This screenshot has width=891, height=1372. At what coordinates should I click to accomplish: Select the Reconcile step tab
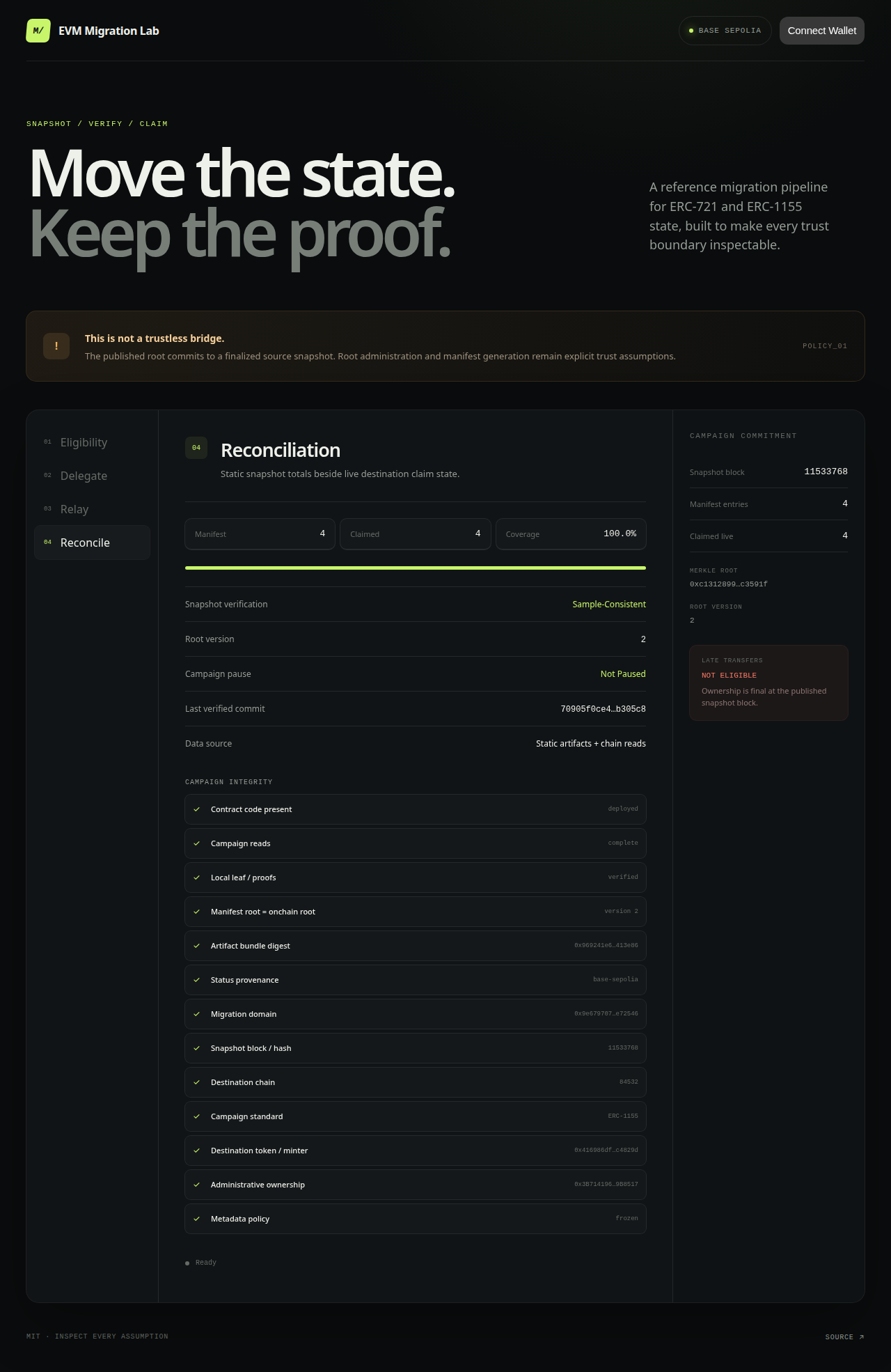click(92, 543)
